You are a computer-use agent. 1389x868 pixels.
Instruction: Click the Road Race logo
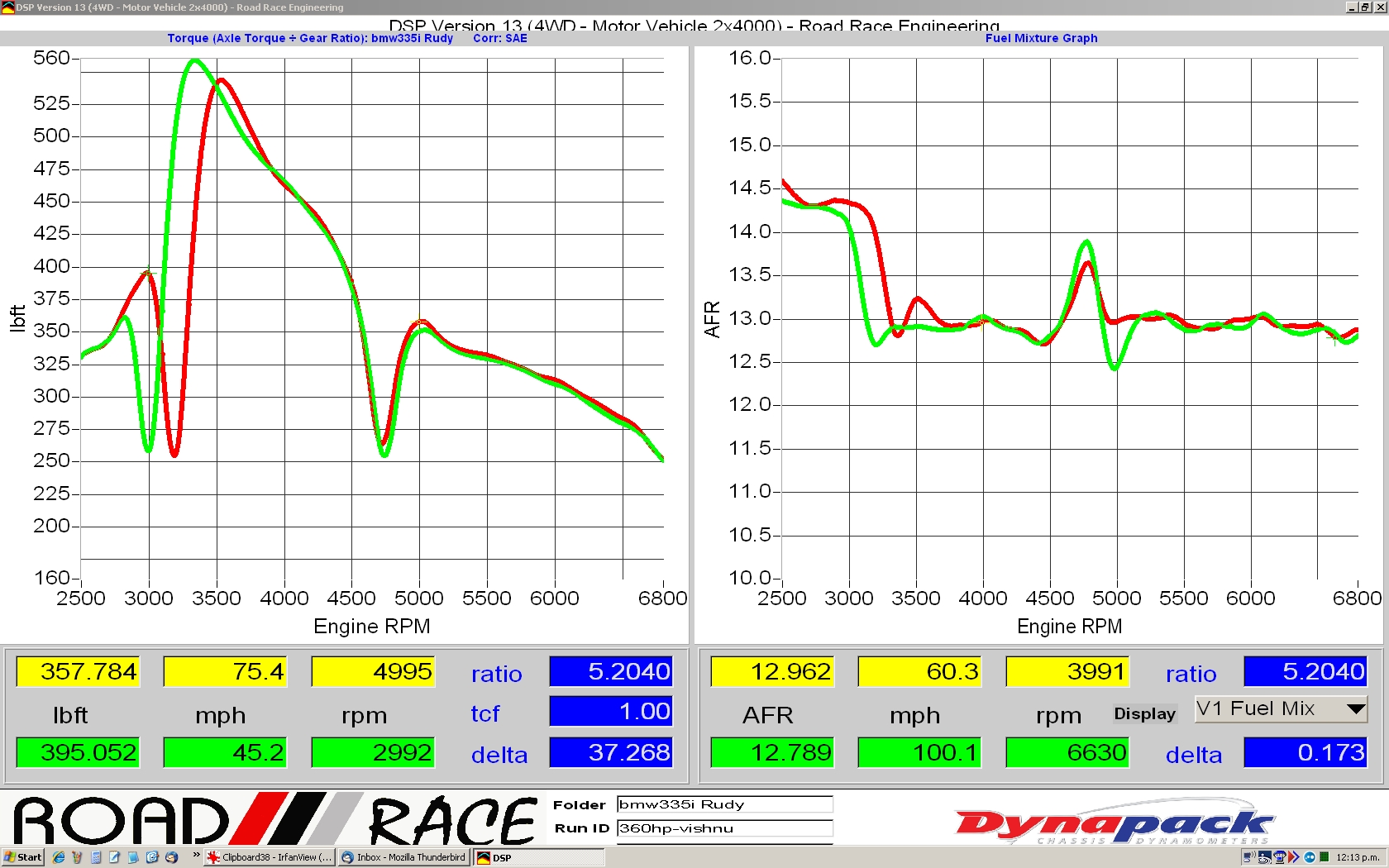pyautogui.click(x=276, y=820)
